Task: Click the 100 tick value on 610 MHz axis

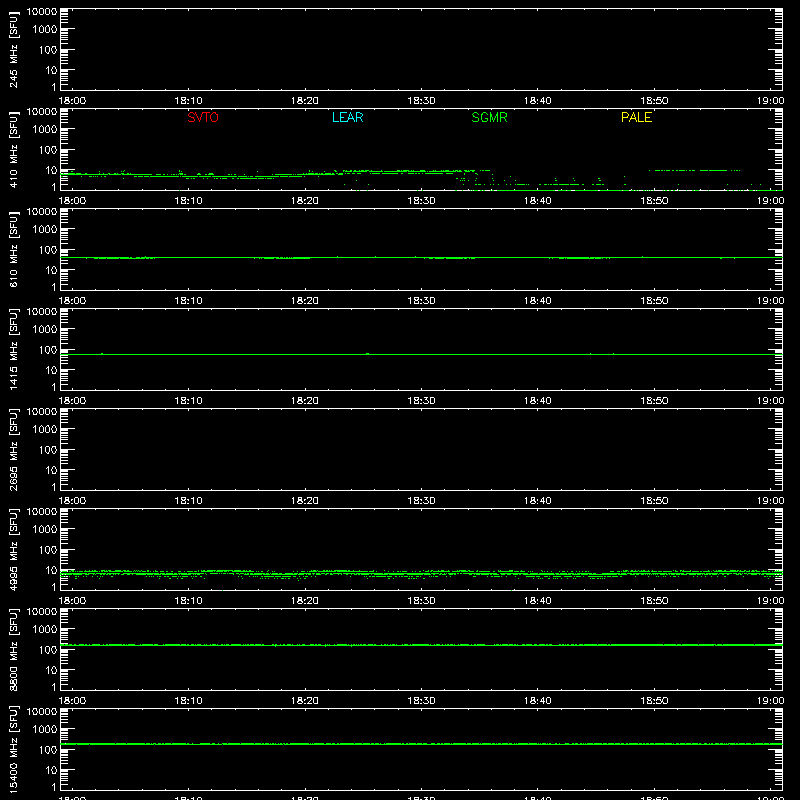Action: (x=48, y=250)
